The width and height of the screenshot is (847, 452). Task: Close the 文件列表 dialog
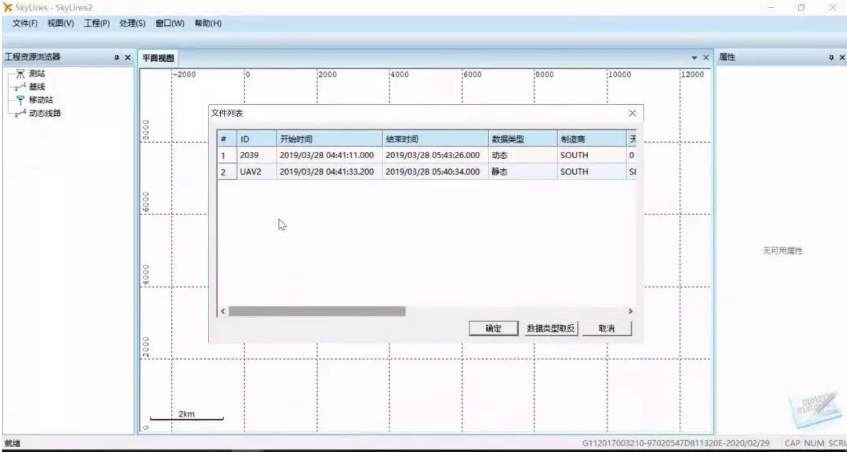[x=632, y=114]
